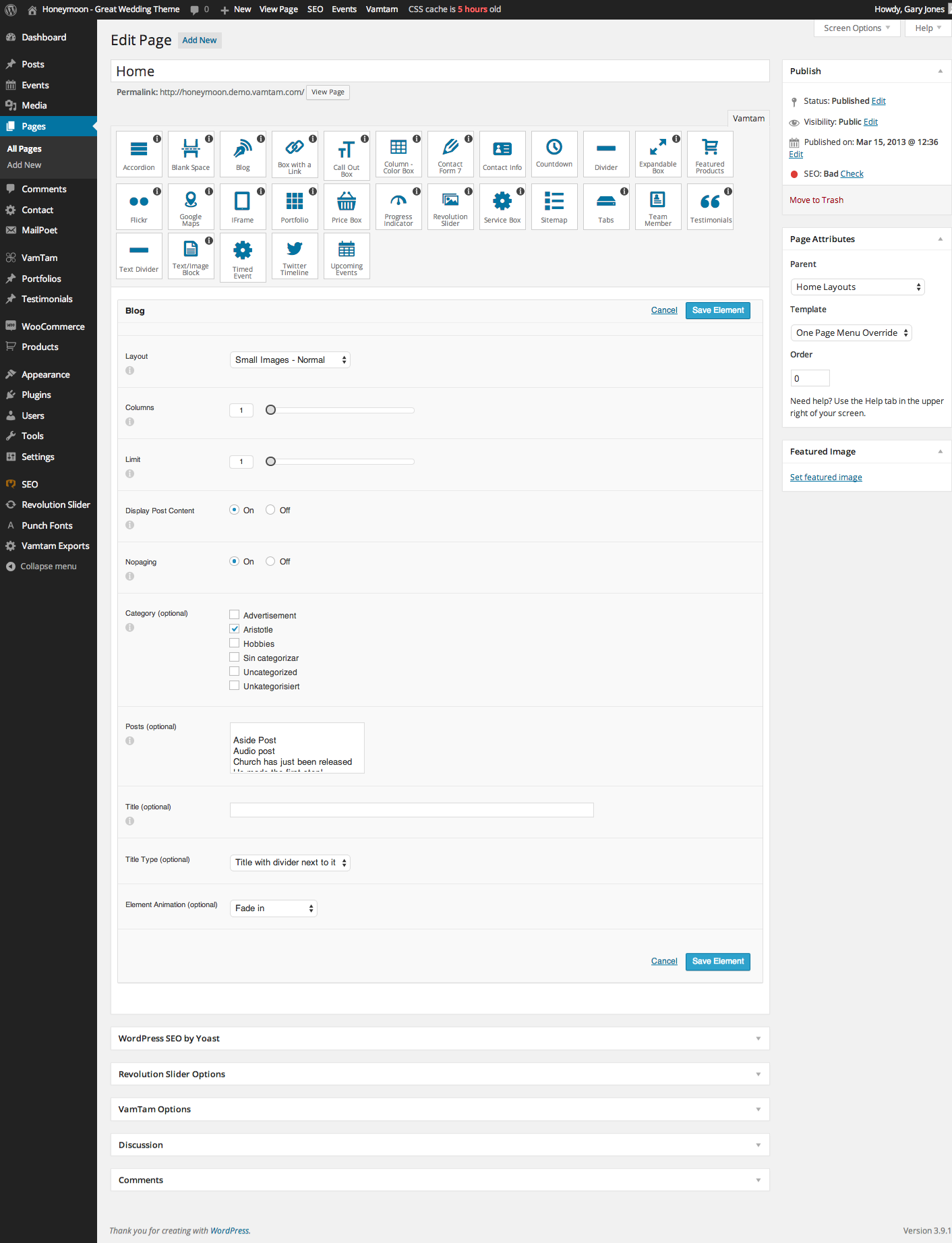Screen dimensions: 952x1243
Task: Click the Columns slider handle
Action: (271, 410)
